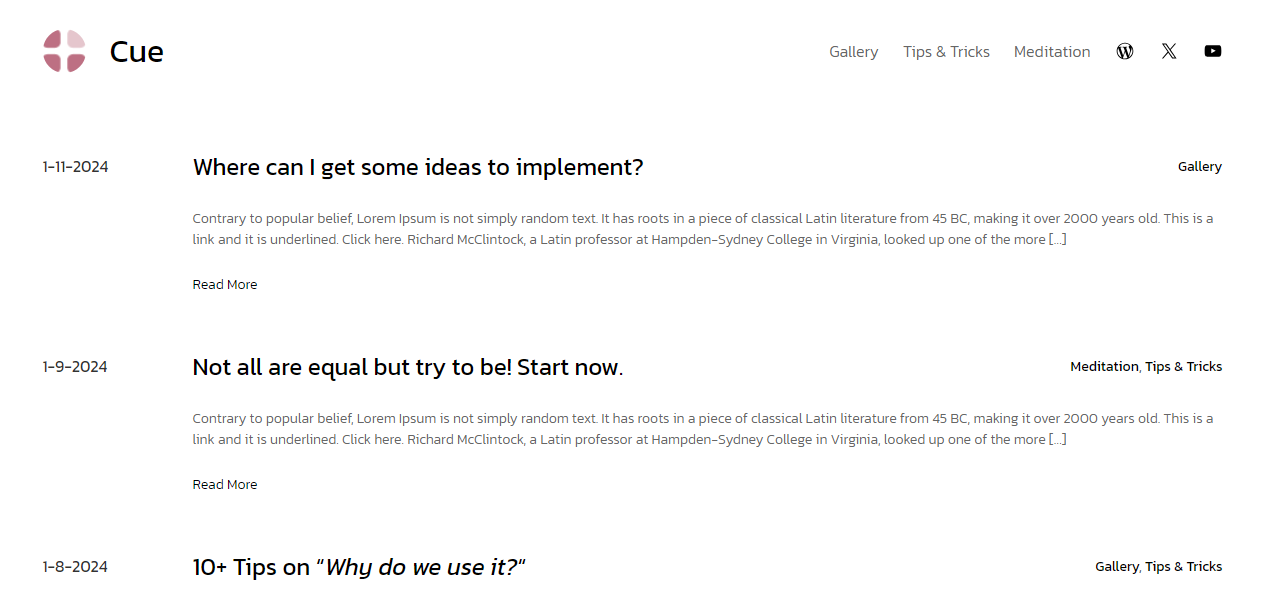Click Read More under the second post
Screen dimensions: 1274x594
(x=224, y=485)
